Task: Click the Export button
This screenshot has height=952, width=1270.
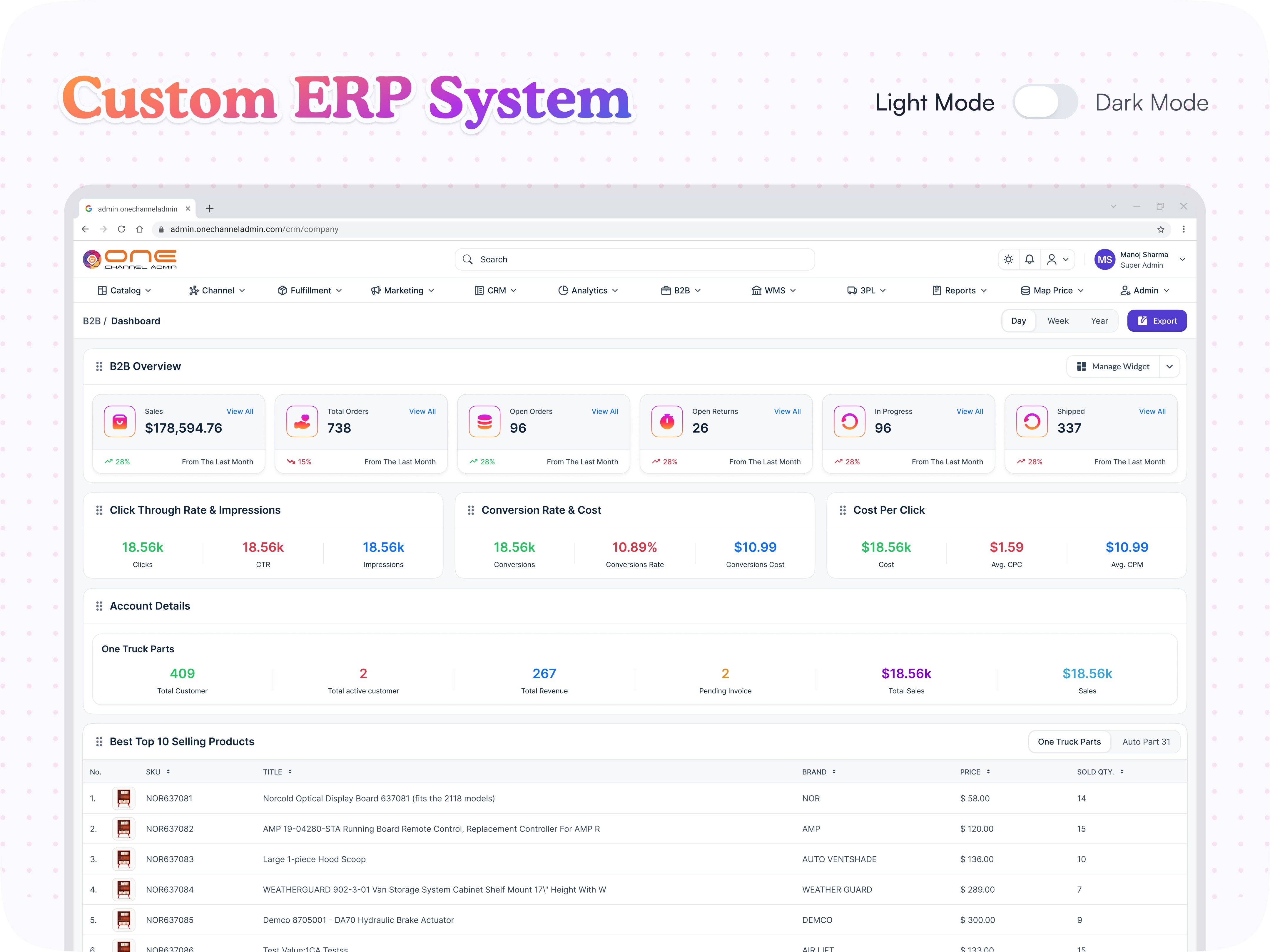Action: 1156,321
